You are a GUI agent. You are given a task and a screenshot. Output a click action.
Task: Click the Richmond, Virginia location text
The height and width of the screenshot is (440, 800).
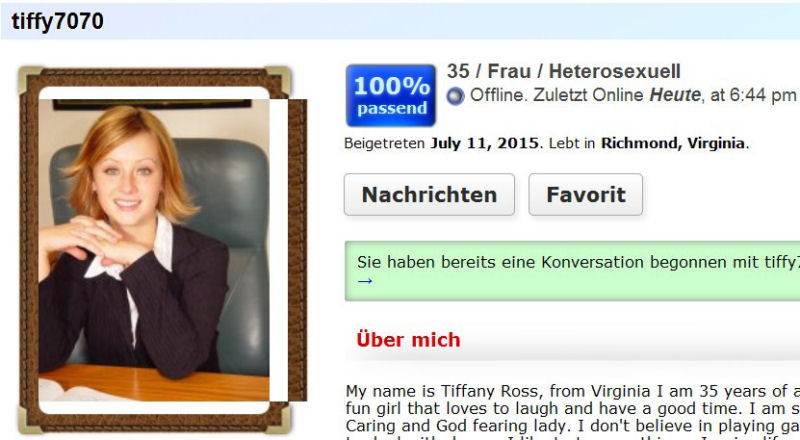(x=673, y=143)
